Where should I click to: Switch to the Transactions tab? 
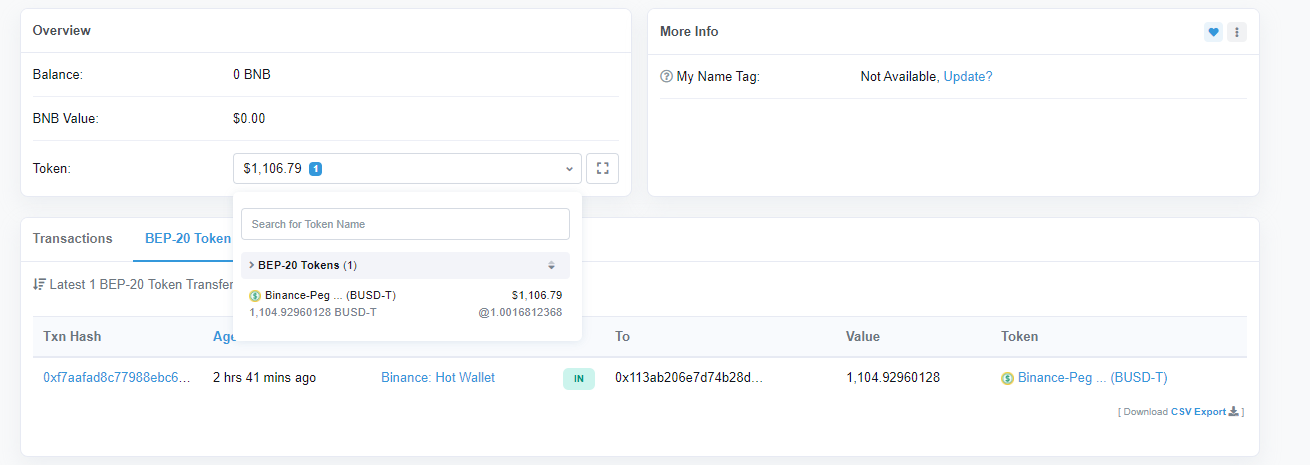pyautogui.click(x=72, y=239)
